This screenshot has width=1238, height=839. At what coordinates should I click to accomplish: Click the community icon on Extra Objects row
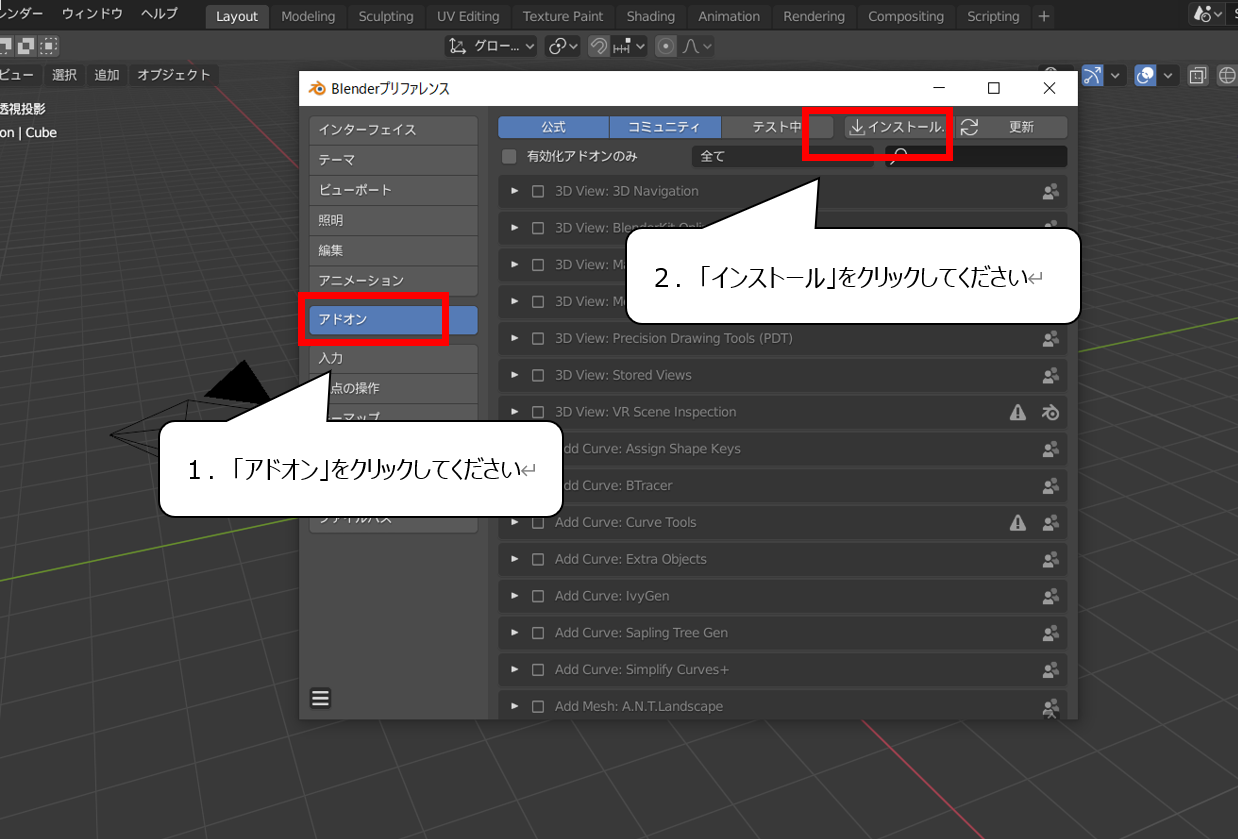tap(1050, 559)
